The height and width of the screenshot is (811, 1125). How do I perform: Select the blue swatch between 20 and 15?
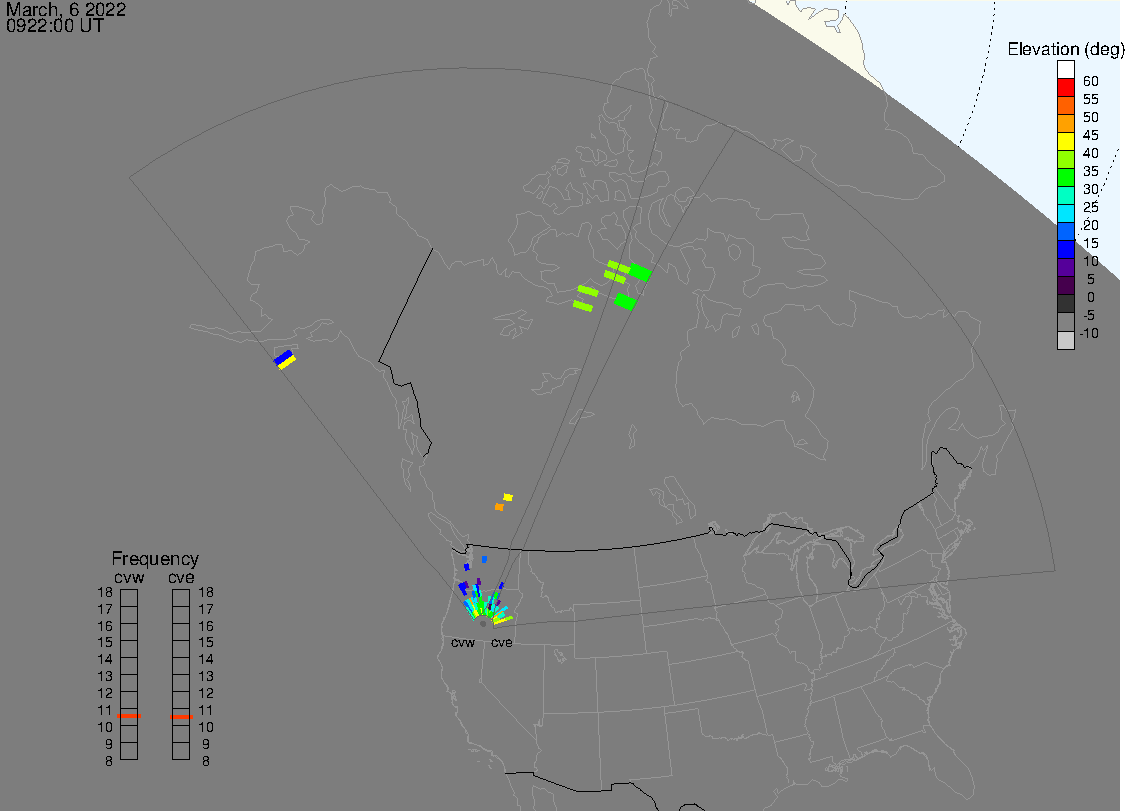(1065, 231)
